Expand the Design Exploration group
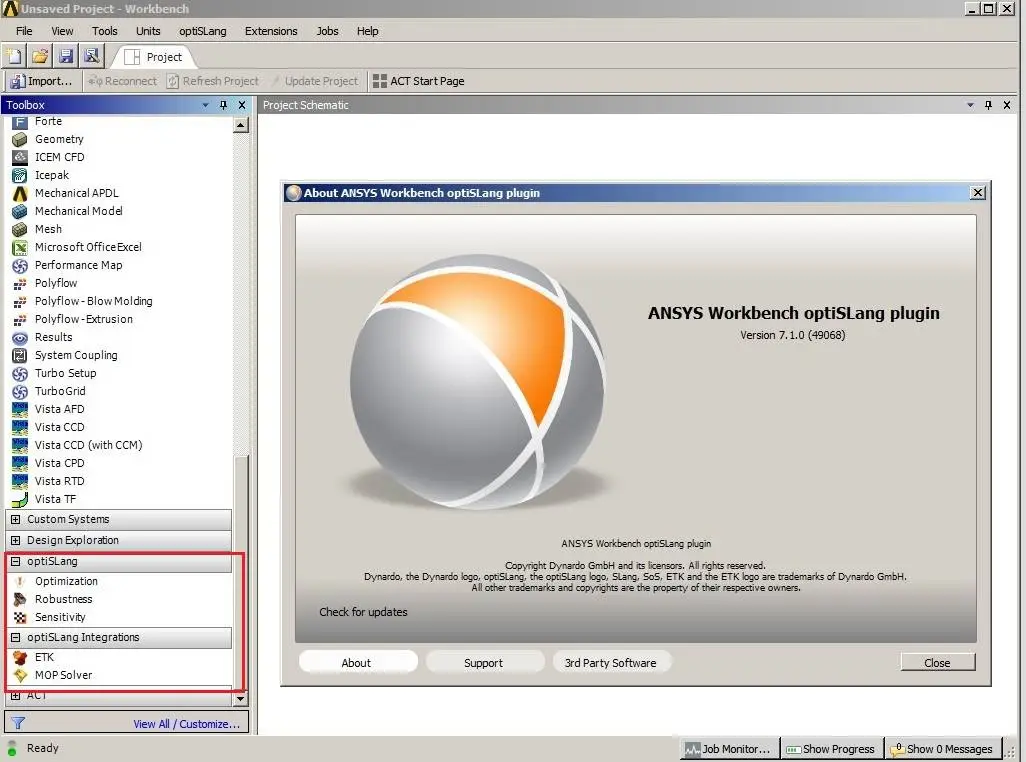The height and width of the screenshot is (762, 1026). [x=16, y=540]
